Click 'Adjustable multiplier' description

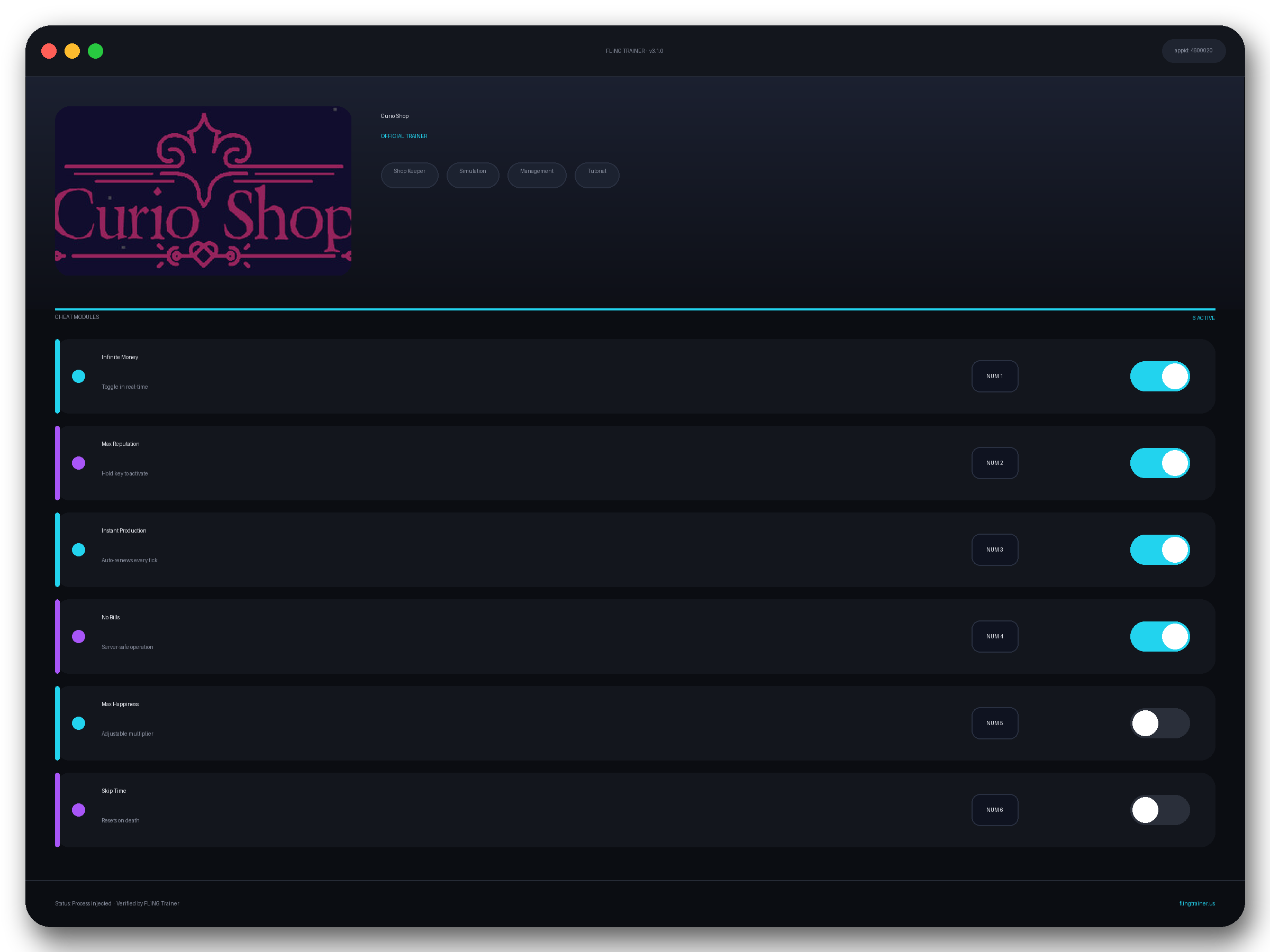(x=128, y=734)
